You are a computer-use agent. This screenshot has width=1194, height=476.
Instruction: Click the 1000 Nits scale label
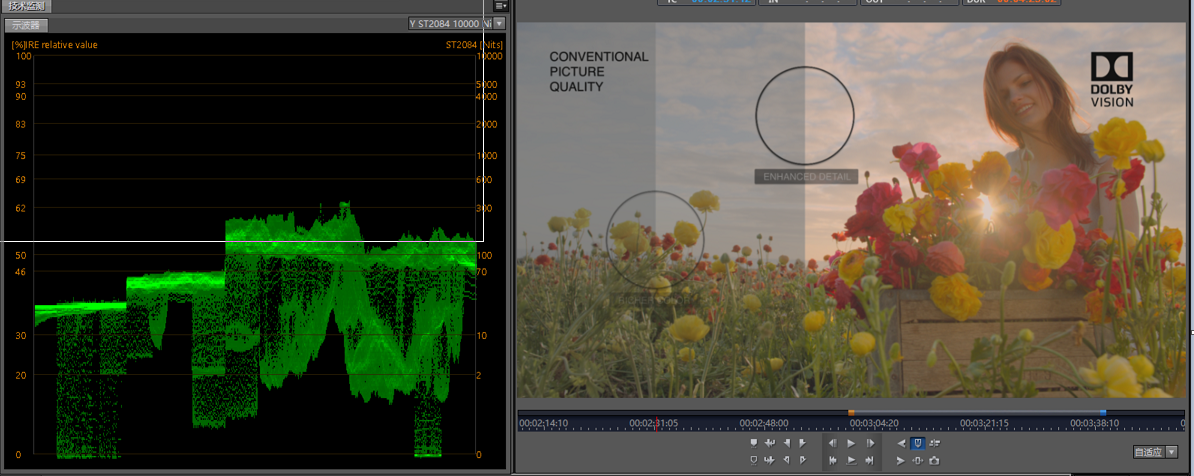coord(487,155)
